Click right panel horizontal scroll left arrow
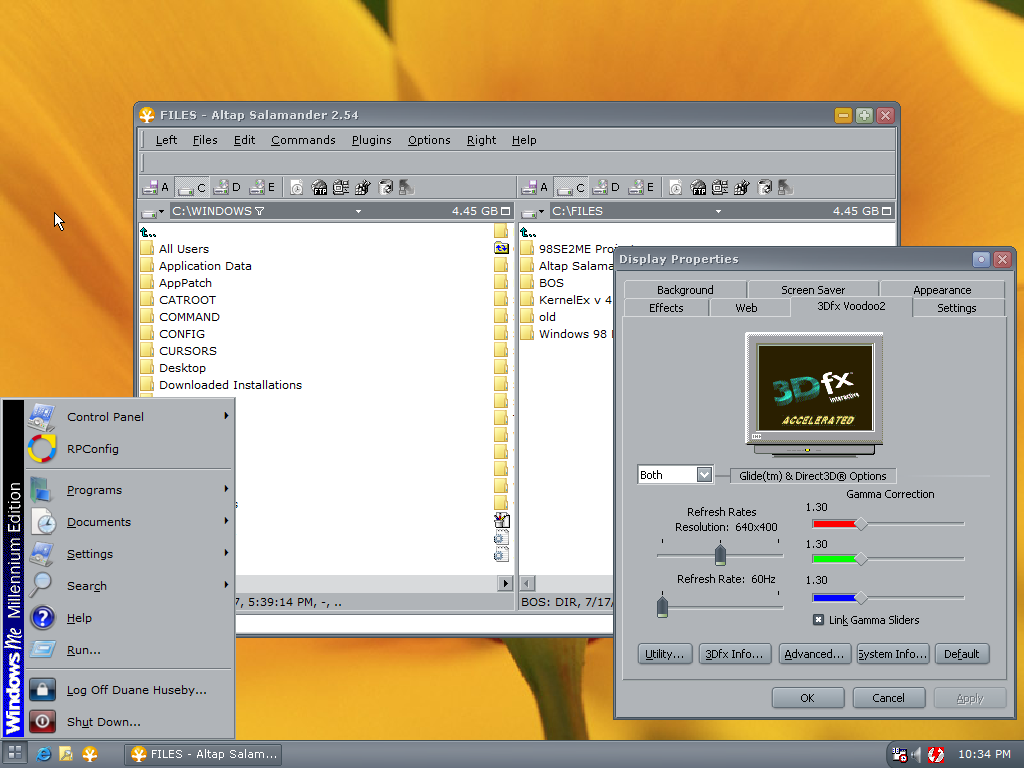This screenshot has height=768, width=1024. tap(528, 583)
